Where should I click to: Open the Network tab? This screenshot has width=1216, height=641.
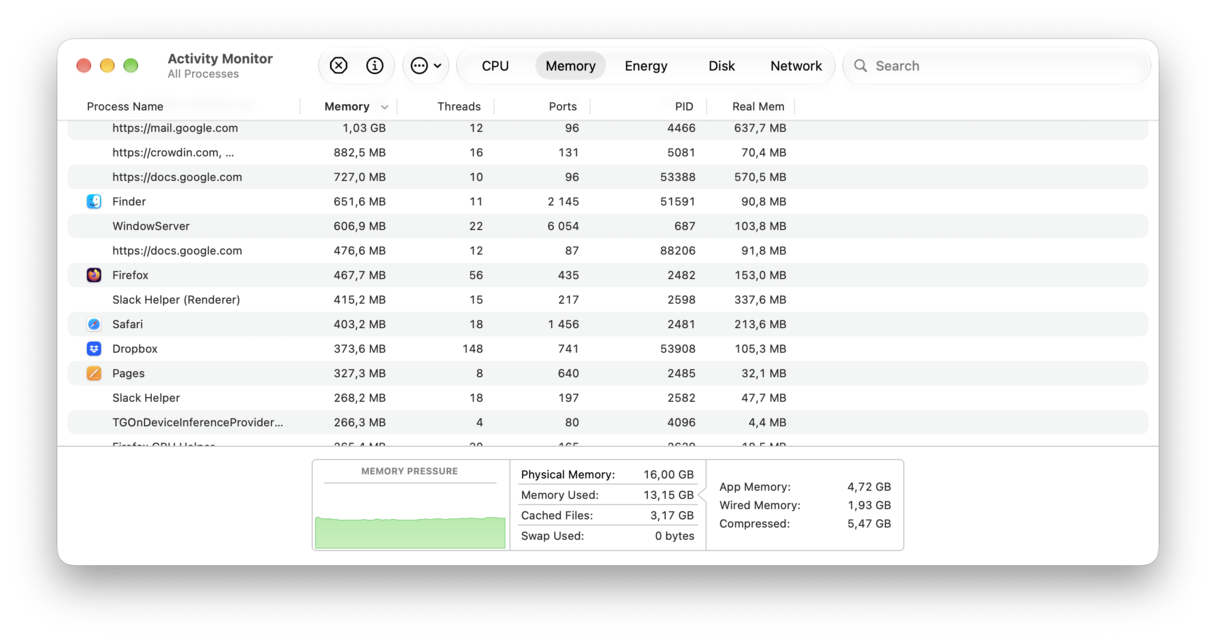796,66
